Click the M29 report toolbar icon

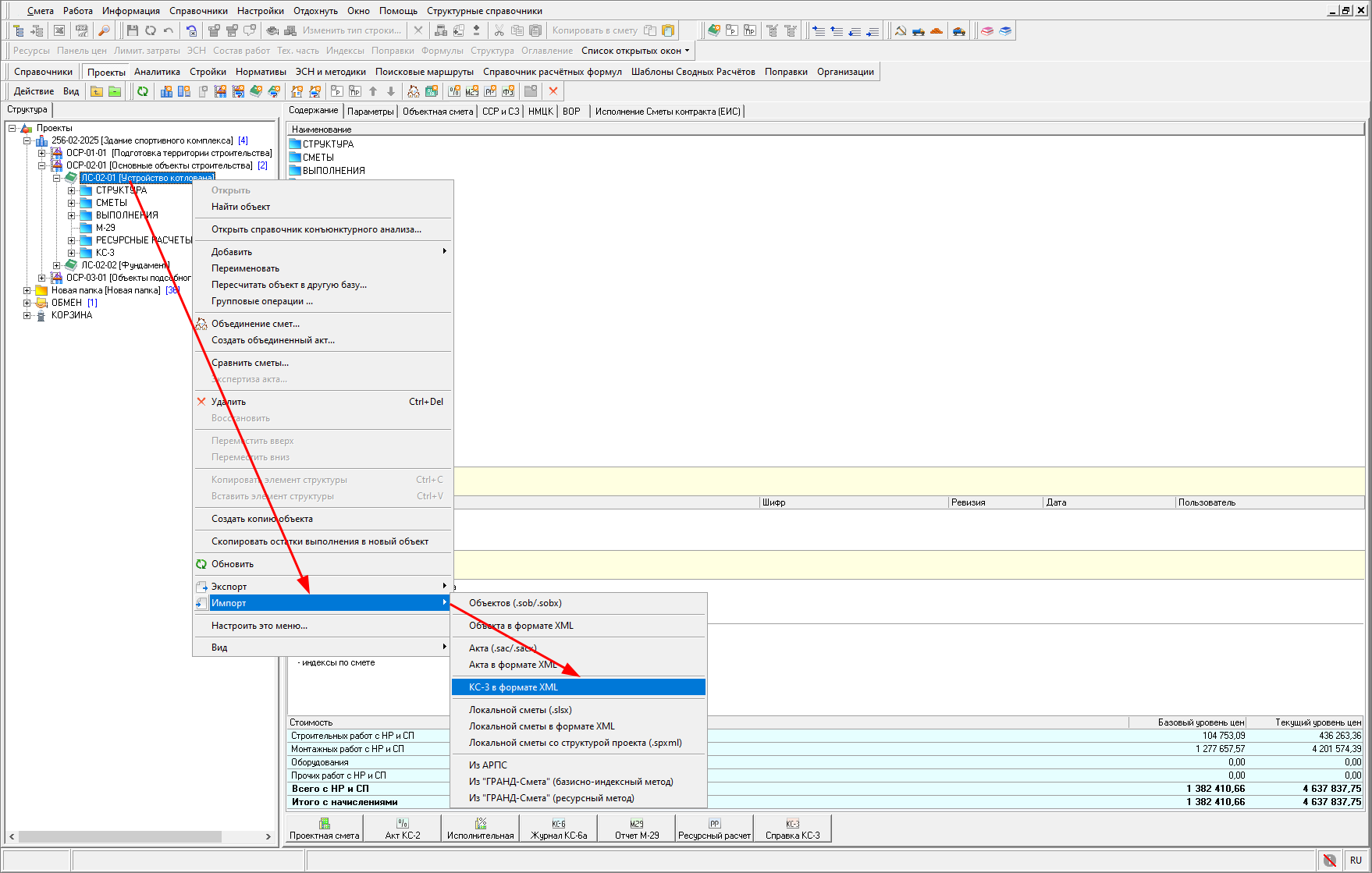472,91
